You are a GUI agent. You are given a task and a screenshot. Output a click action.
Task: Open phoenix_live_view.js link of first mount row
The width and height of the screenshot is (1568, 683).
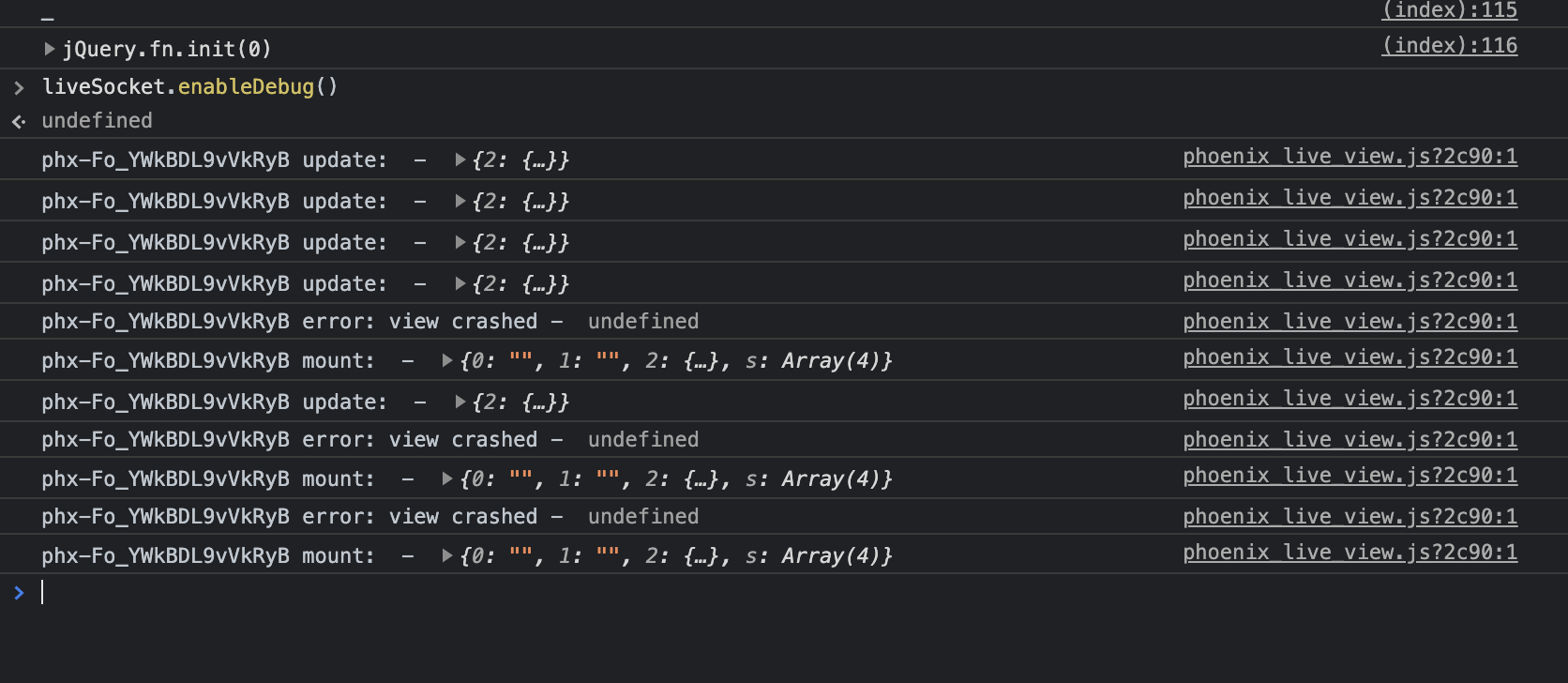pos(1350,357)
